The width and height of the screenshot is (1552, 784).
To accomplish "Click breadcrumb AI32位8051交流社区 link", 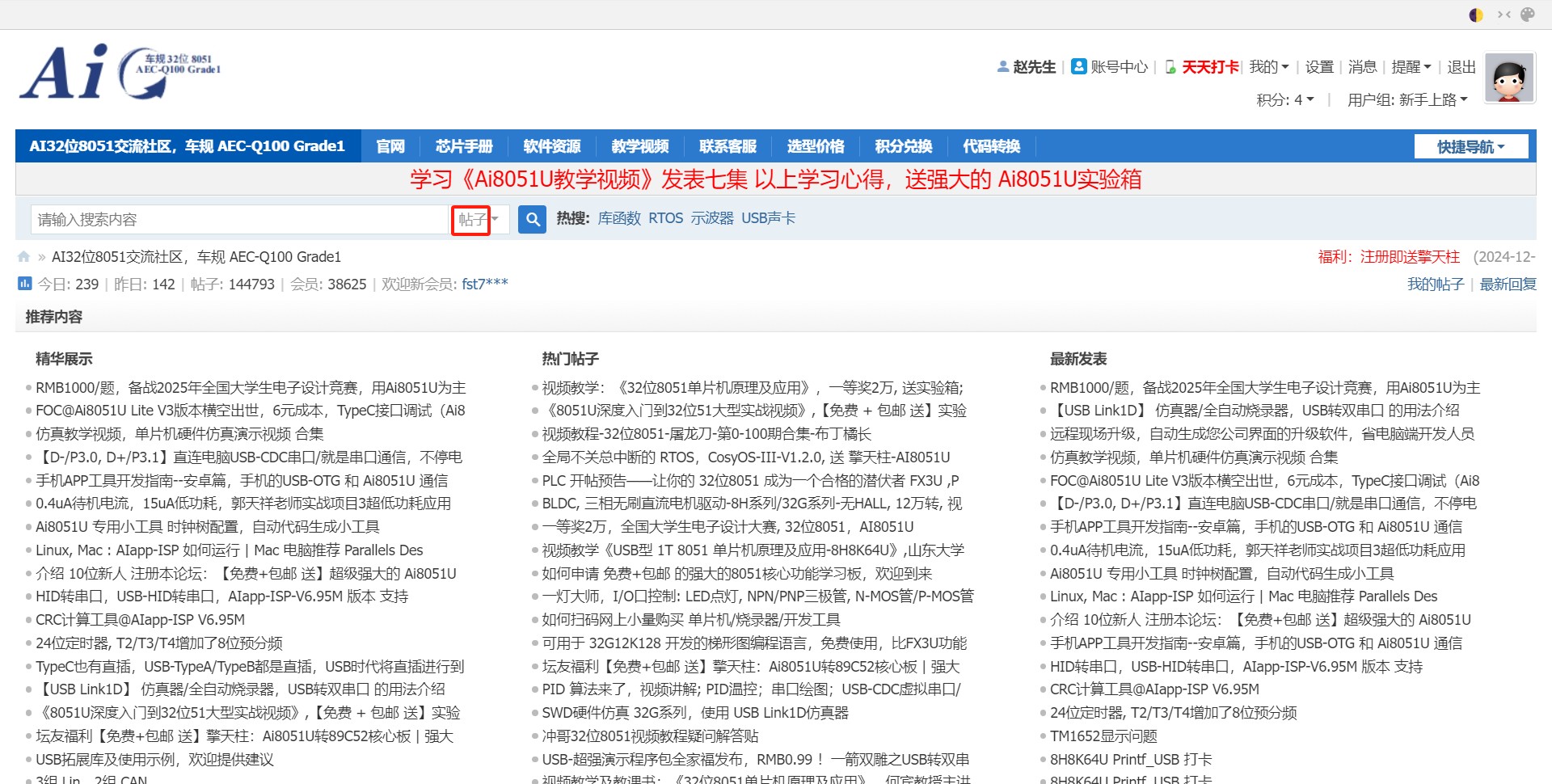I will tap(196, 257).
